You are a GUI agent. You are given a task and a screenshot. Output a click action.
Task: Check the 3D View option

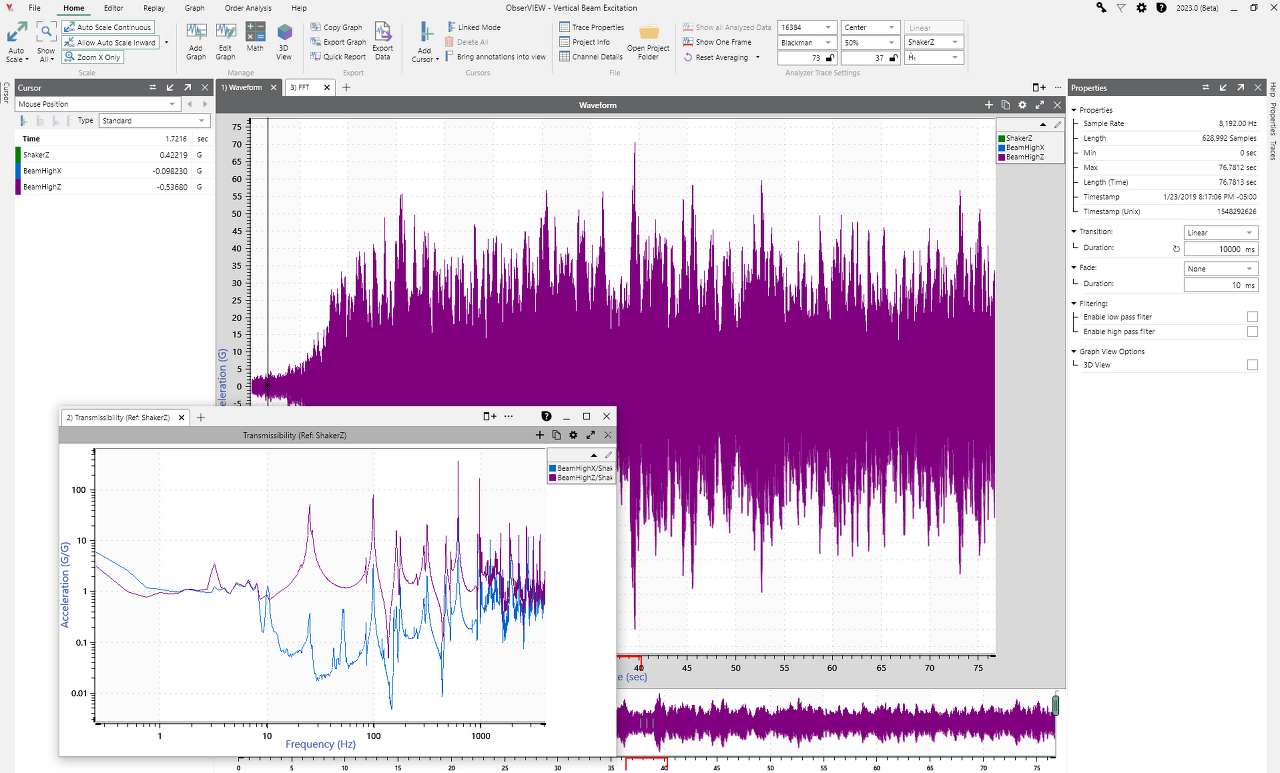(x=1252, y=365)
